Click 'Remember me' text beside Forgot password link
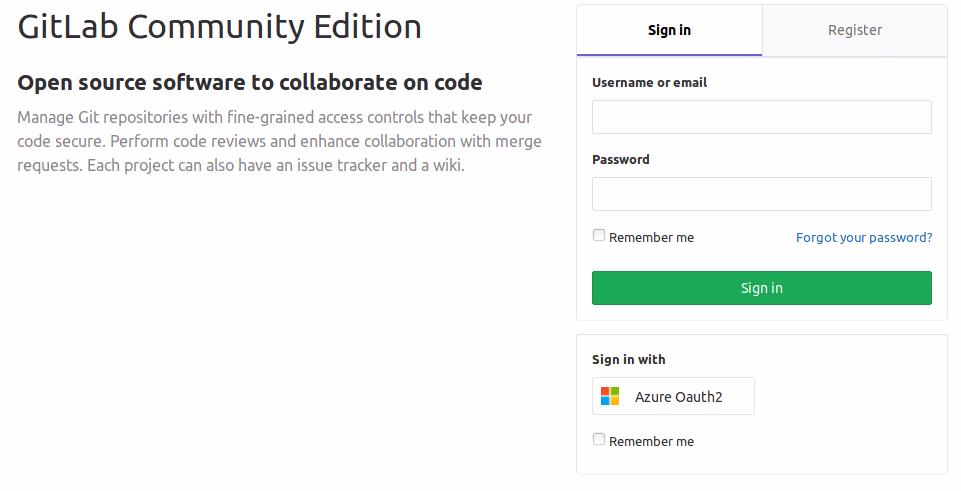961x491 pixels. click(651, 238)
